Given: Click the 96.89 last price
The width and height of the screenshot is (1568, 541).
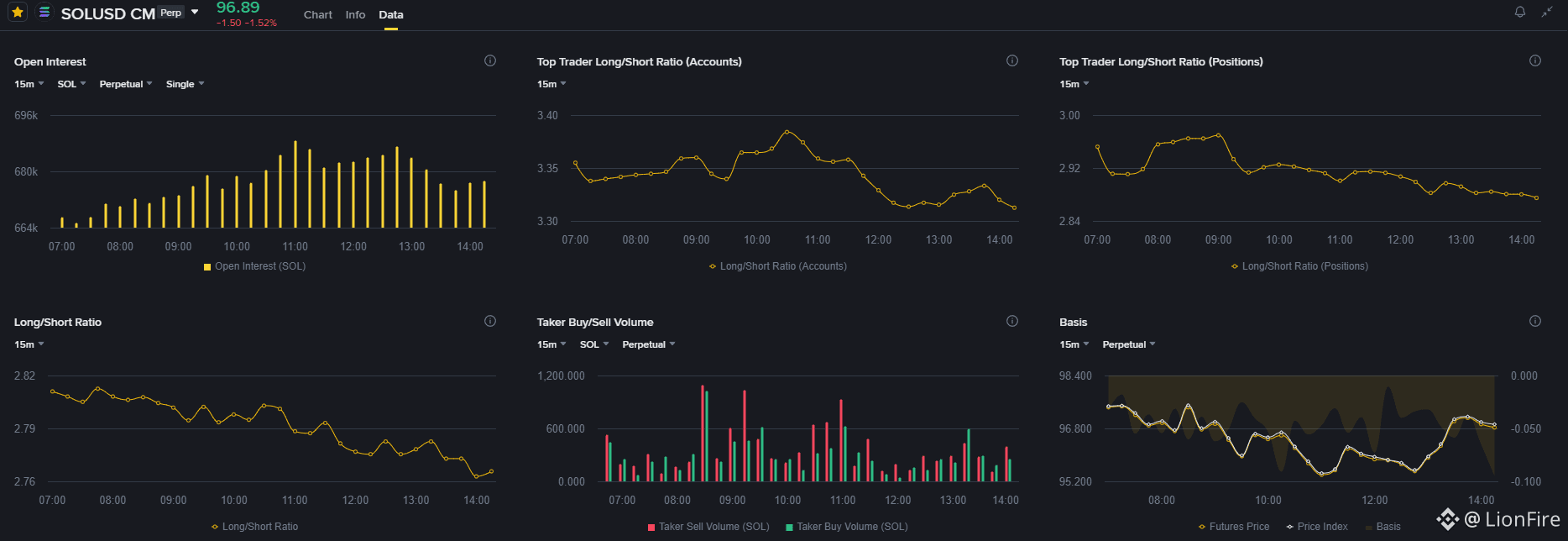Looking at the screenshot, I should [x=238, y=8].
